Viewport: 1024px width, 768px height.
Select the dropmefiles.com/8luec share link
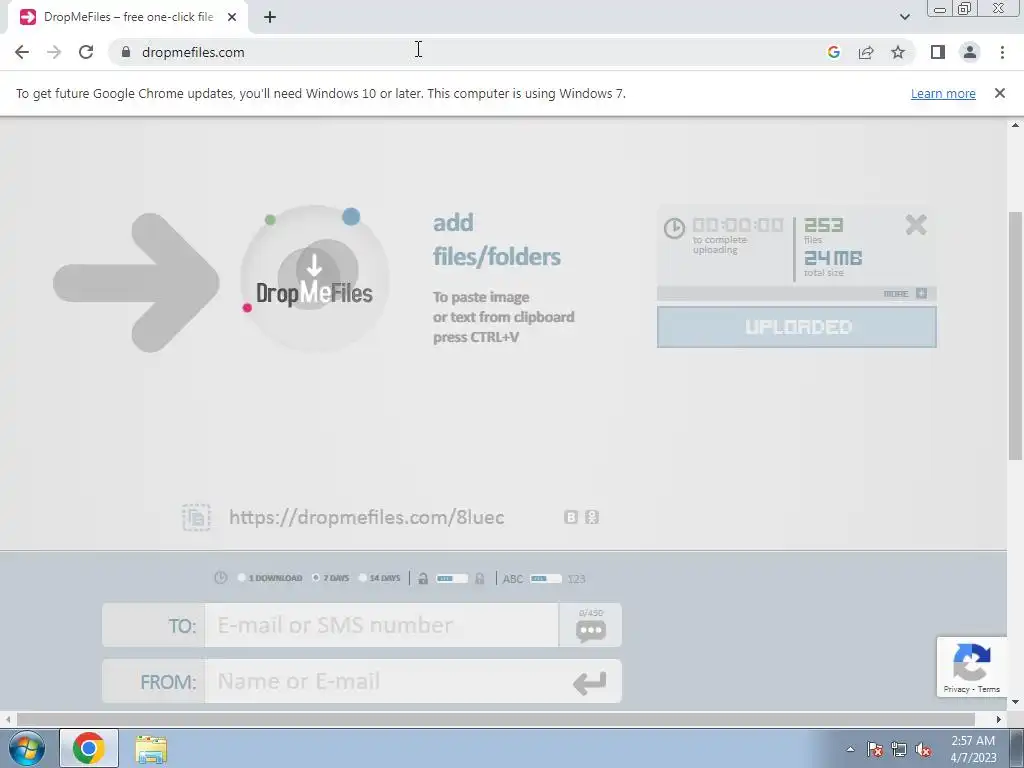pos(366,517)
